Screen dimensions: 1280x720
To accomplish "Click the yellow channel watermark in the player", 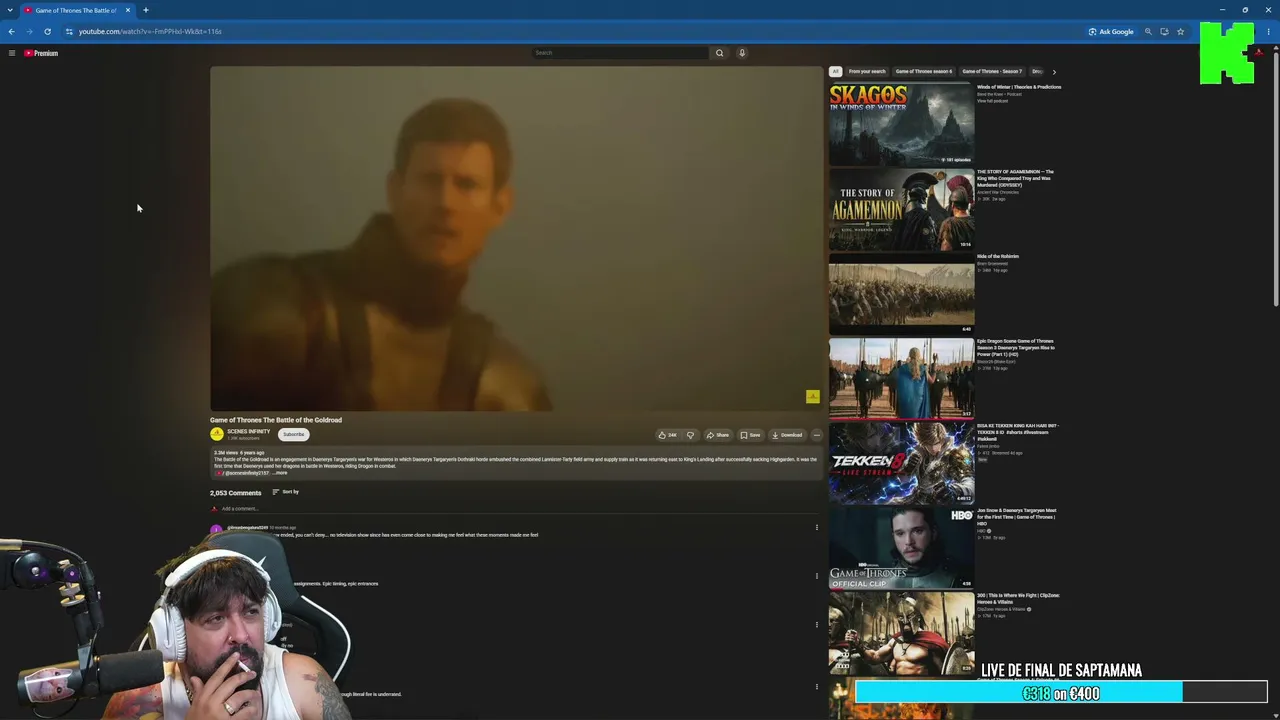I will click(x=813, y=397).
